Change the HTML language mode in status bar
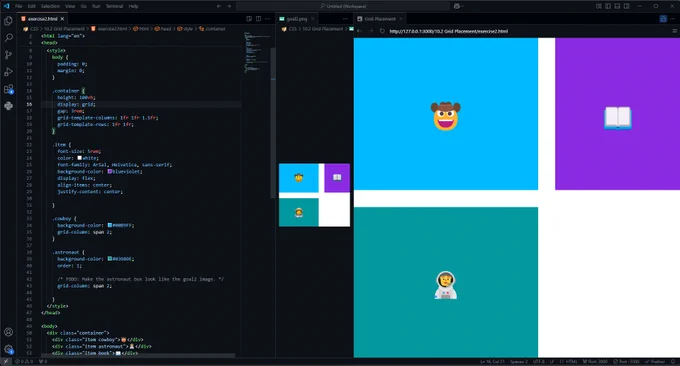The height and width of the screenshot is (366, 680). (x=572, y=361)
